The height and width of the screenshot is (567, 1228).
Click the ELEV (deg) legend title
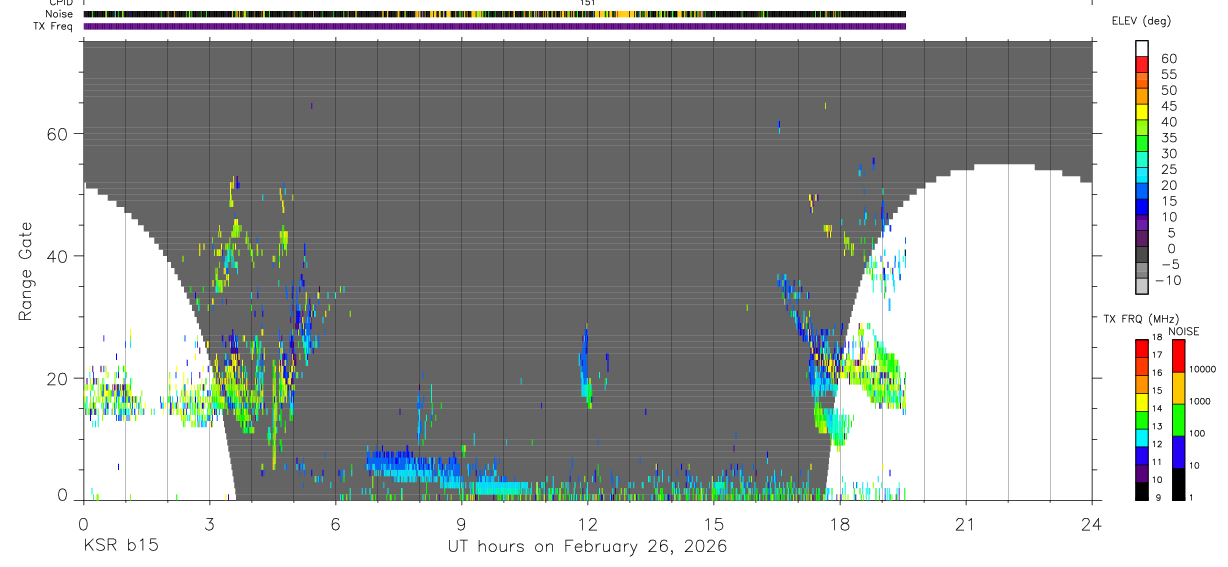[1141, 21]
